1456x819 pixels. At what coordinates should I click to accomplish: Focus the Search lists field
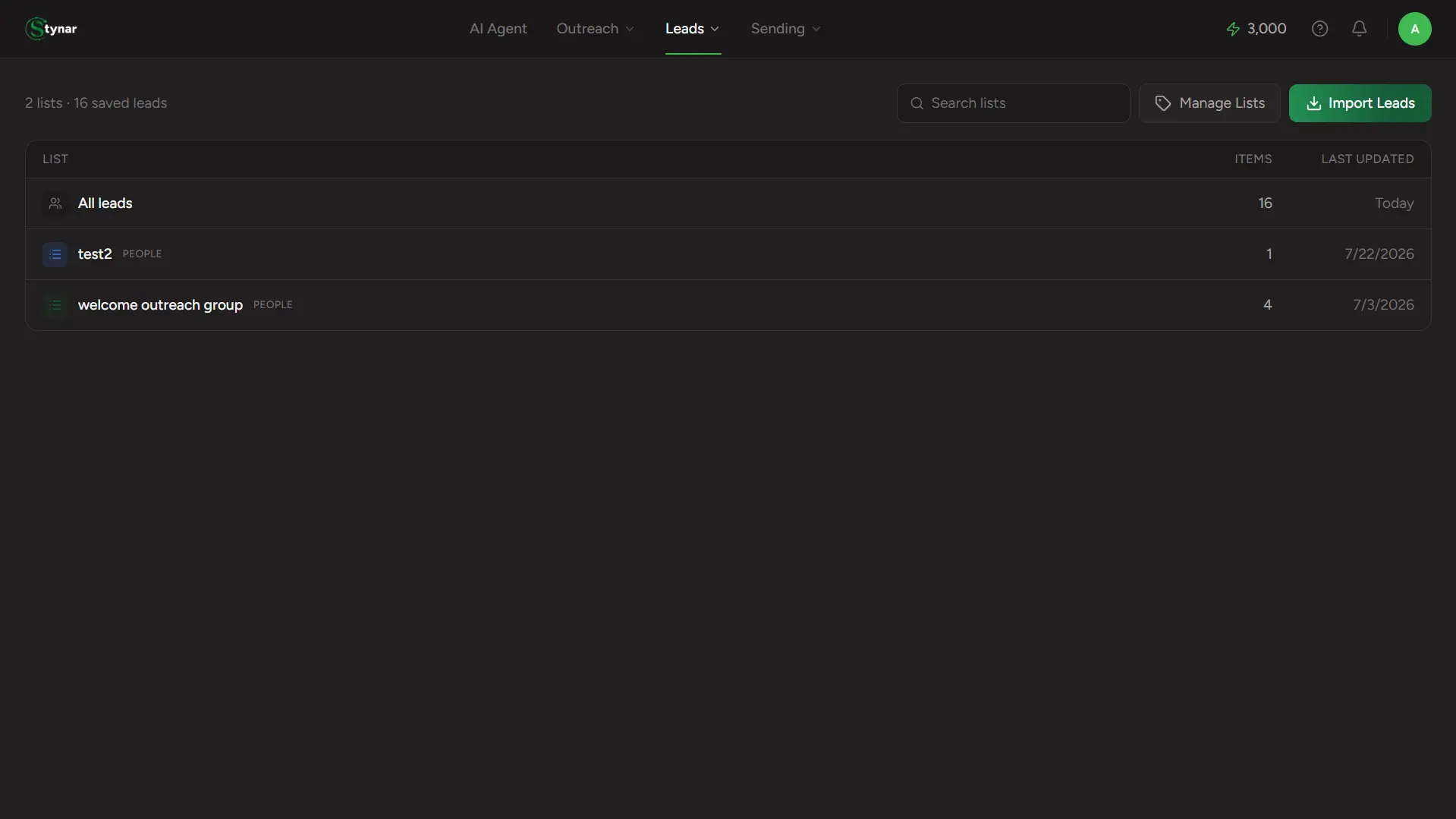coord(1013,103)
